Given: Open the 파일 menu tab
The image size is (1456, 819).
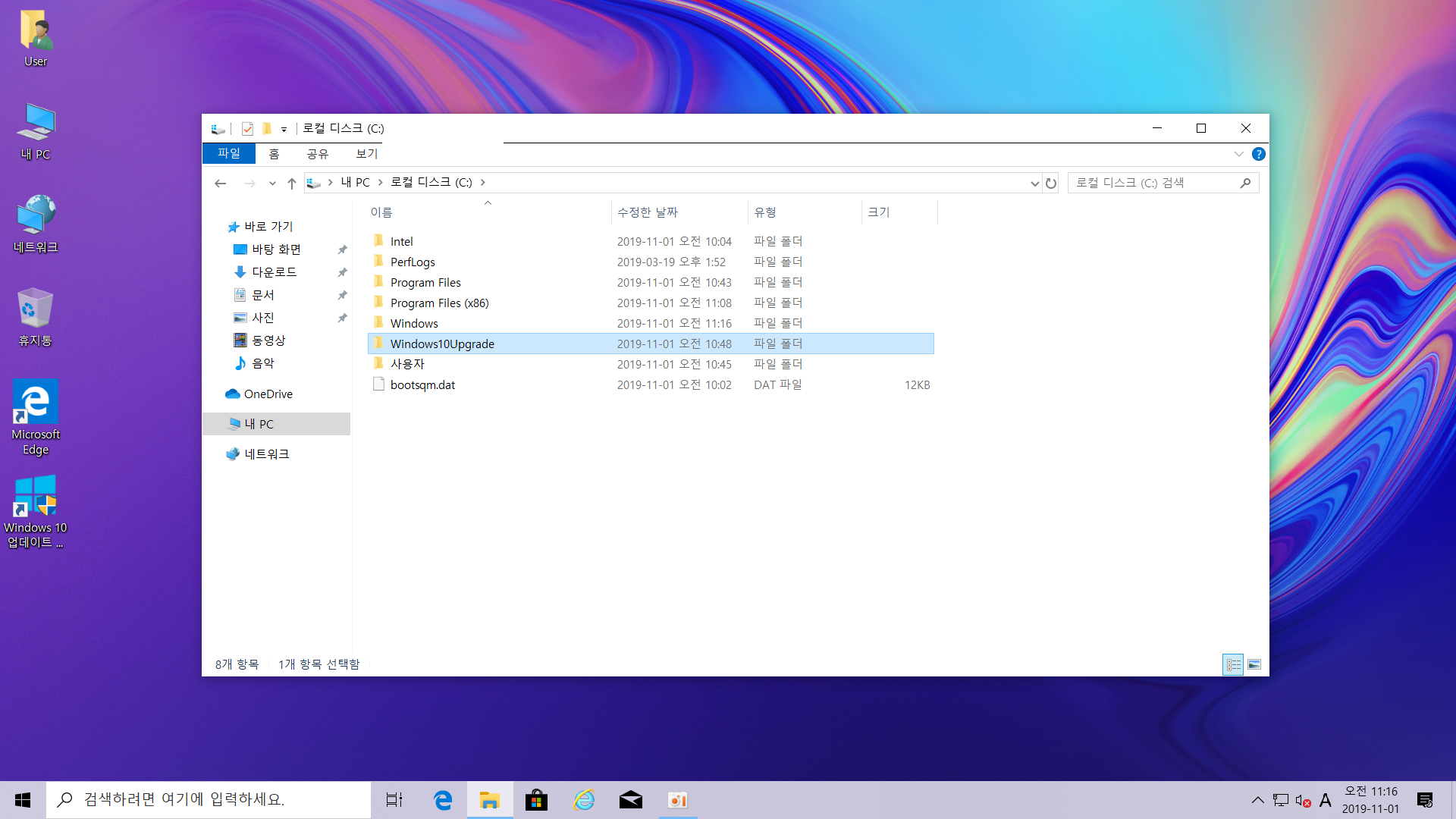Looking at the screenshot, I should [x=228, y=154].
